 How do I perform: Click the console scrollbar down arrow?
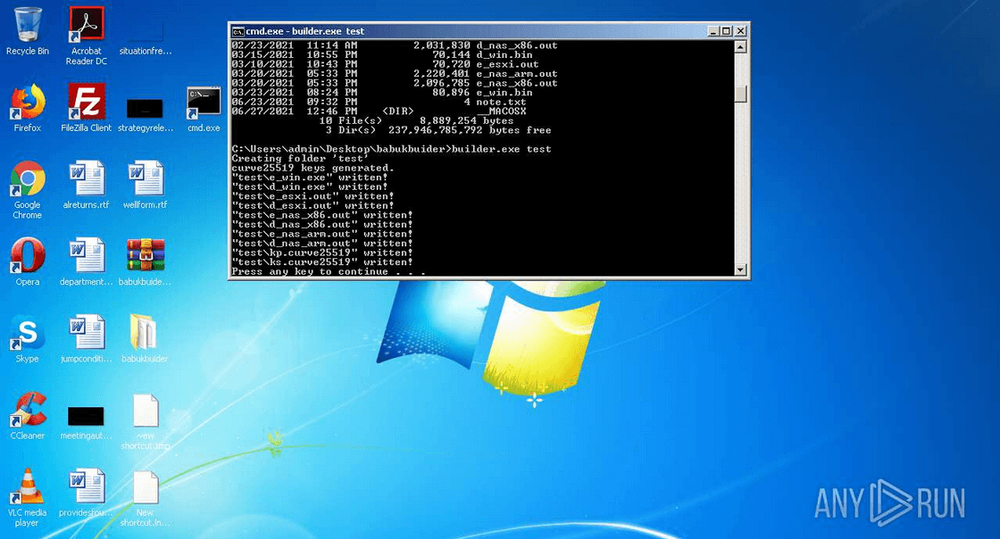point(741,269)
